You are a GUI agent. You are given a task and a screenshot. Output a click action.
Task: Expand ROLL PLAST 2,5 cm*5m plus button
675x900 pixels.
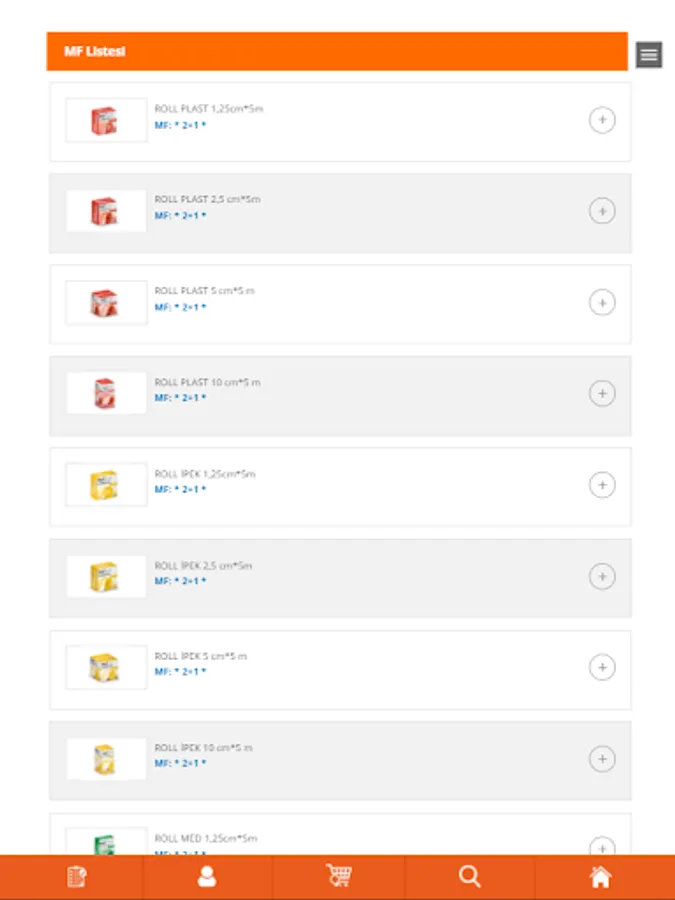tap(601, 212)
